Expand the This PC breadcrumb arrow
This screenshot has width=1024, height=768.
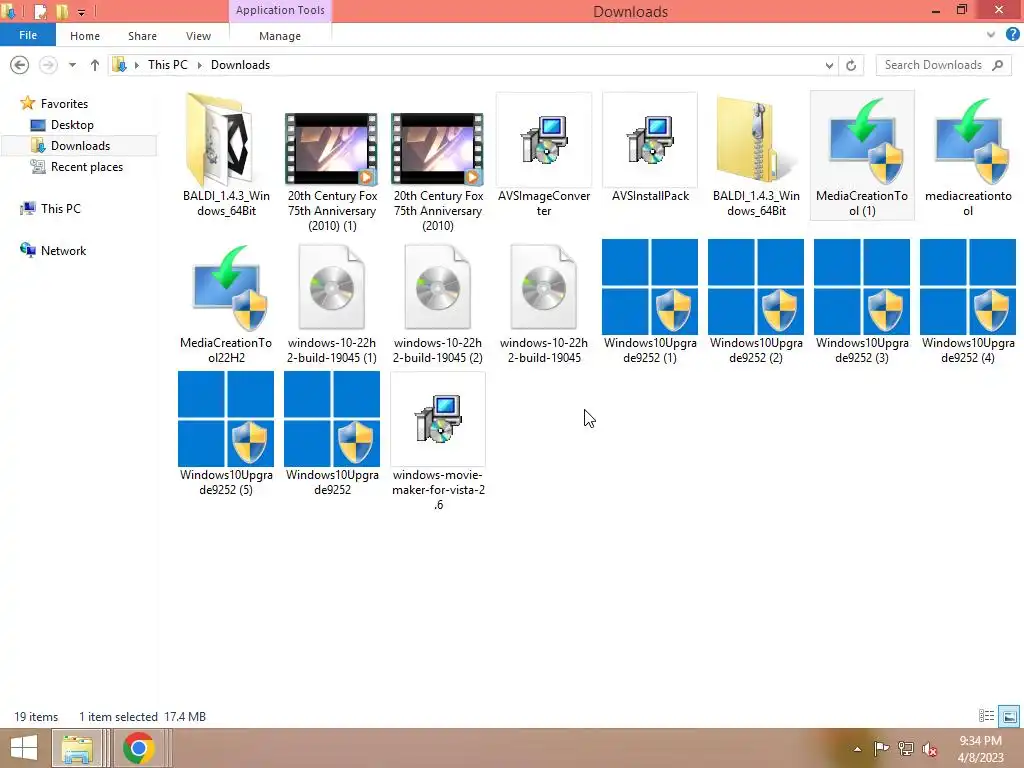(x=200, y=65)
